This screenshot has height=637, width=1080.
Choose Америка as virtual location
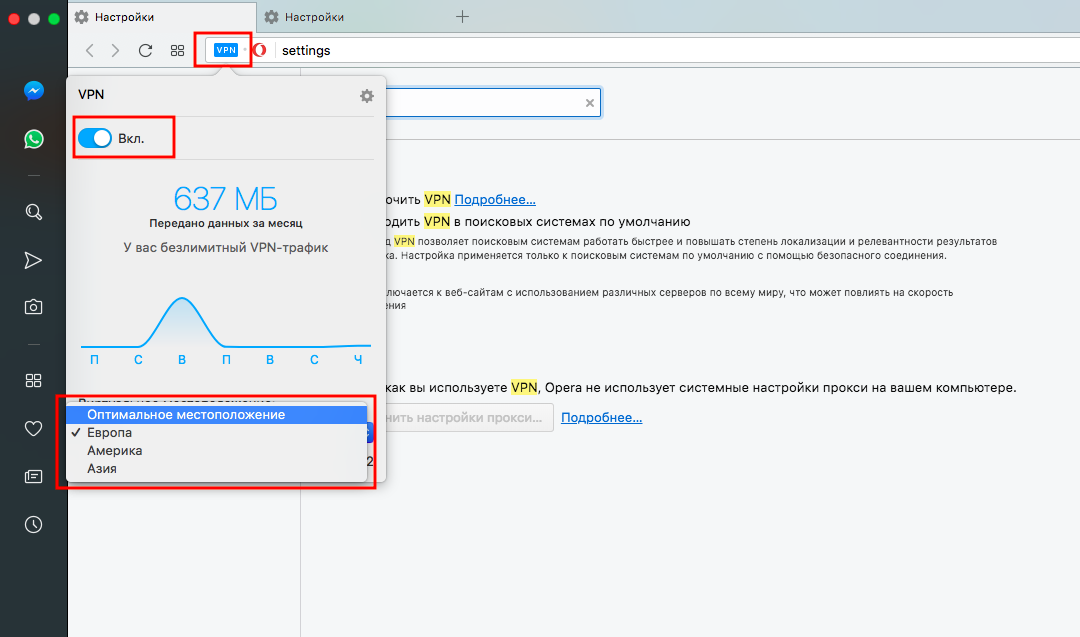point(216,450)
